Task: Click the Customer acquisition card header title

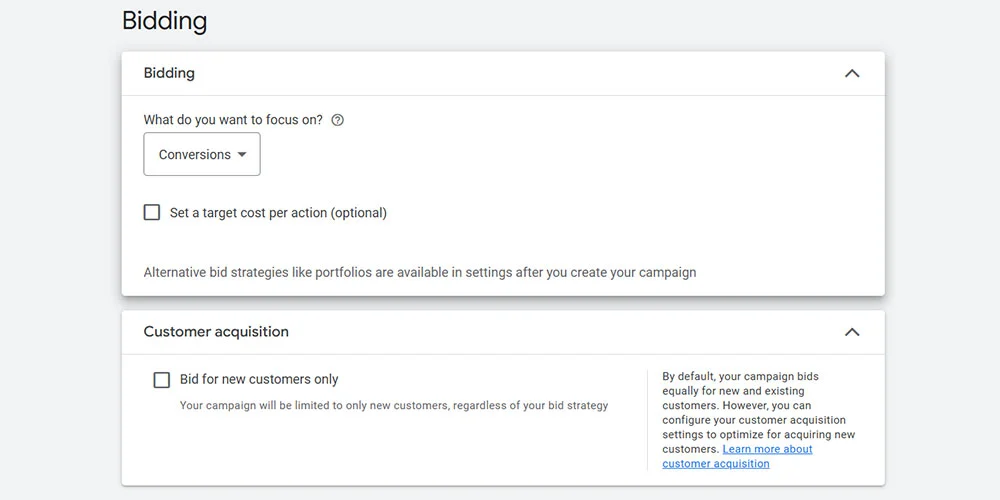Action: pyautogui.click(x=216, y=332)
